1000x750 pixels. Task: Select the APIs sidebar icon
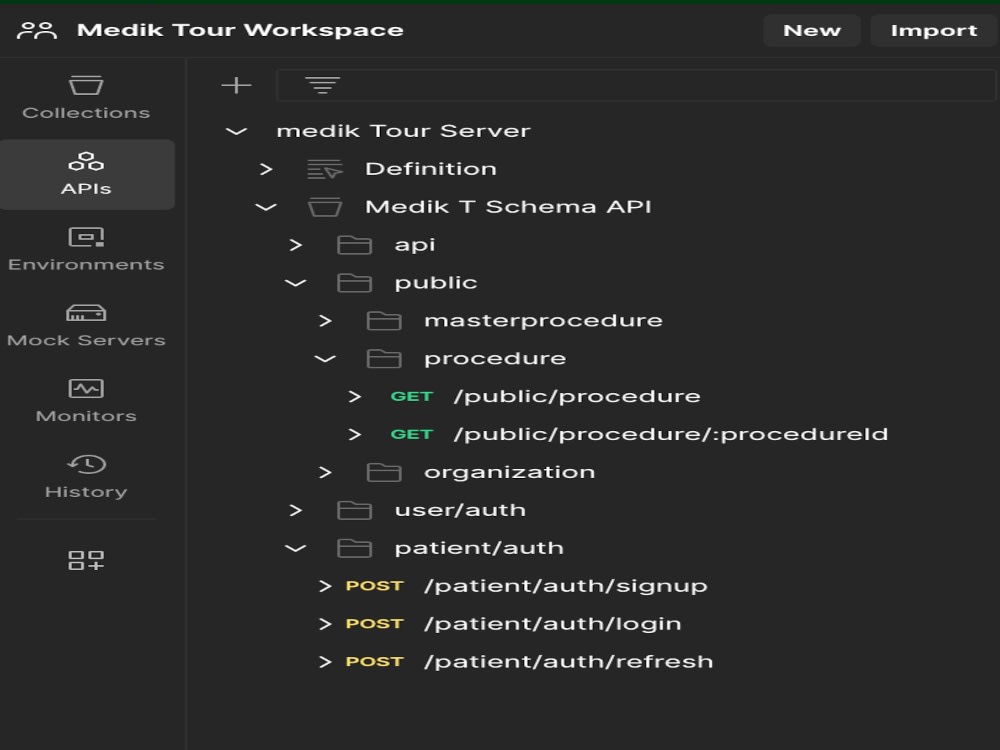point(86,170)
